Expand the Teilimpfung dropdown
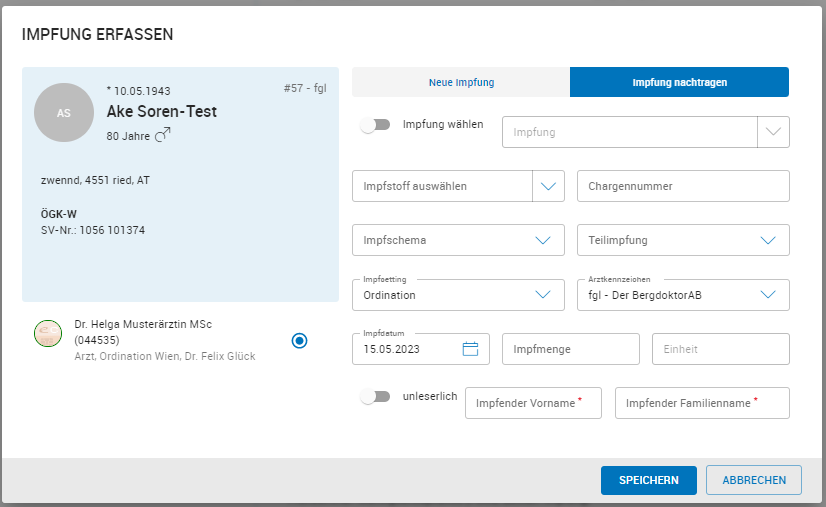 pyautogui.click(x=768, y=240)
